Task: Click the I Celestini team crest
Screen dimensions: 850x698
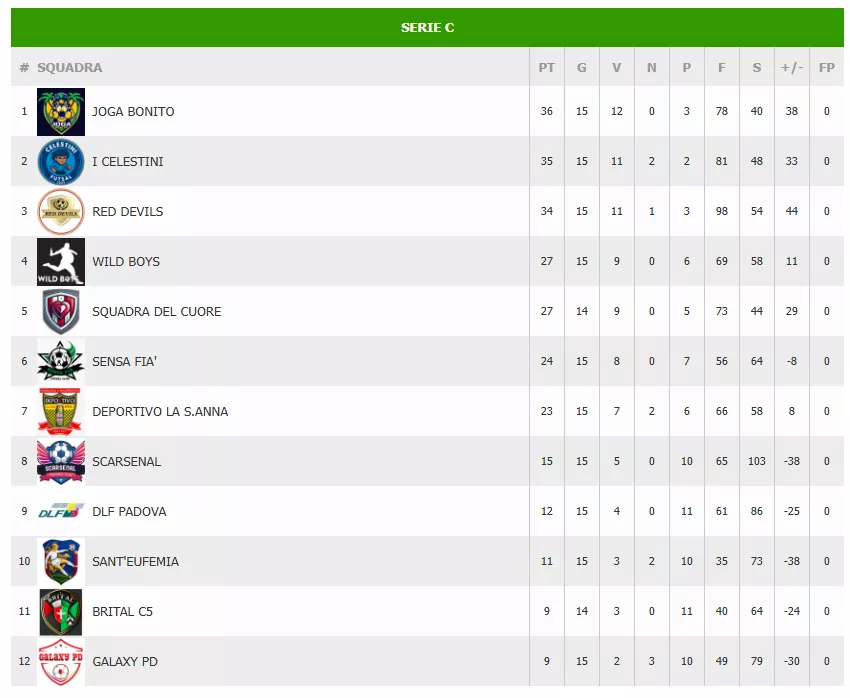Action: click(x=61, y=161)
